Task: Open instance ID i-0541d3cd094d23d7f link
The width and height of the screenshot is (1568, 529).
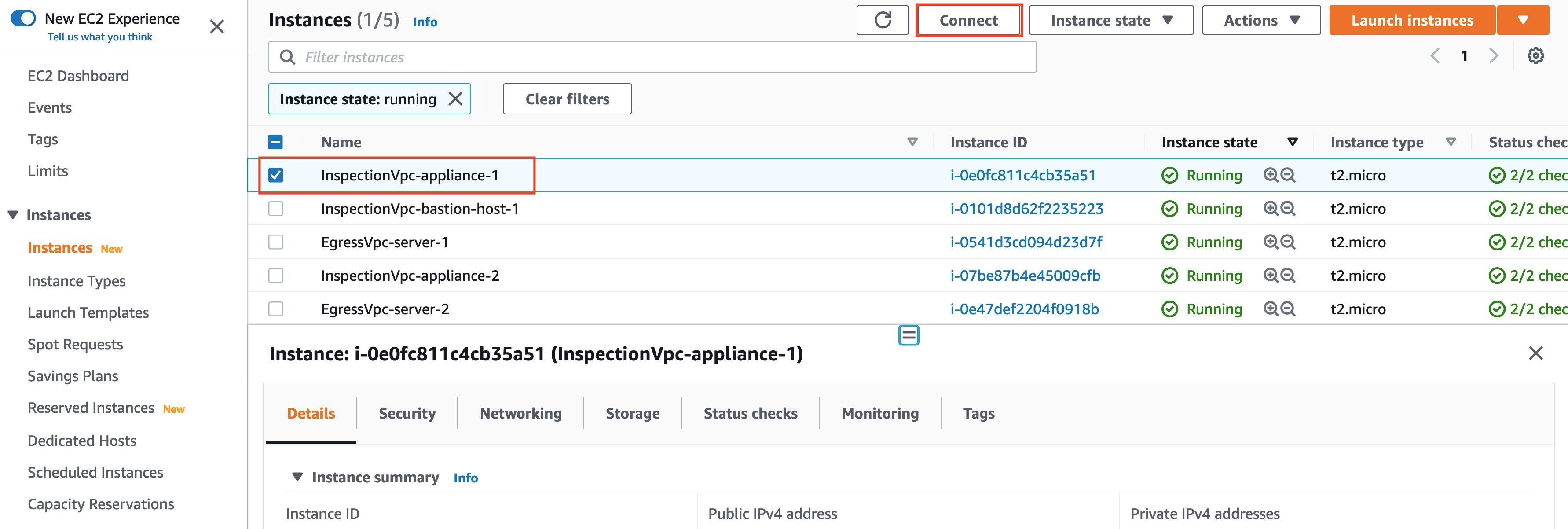Action: [1026, 242]
